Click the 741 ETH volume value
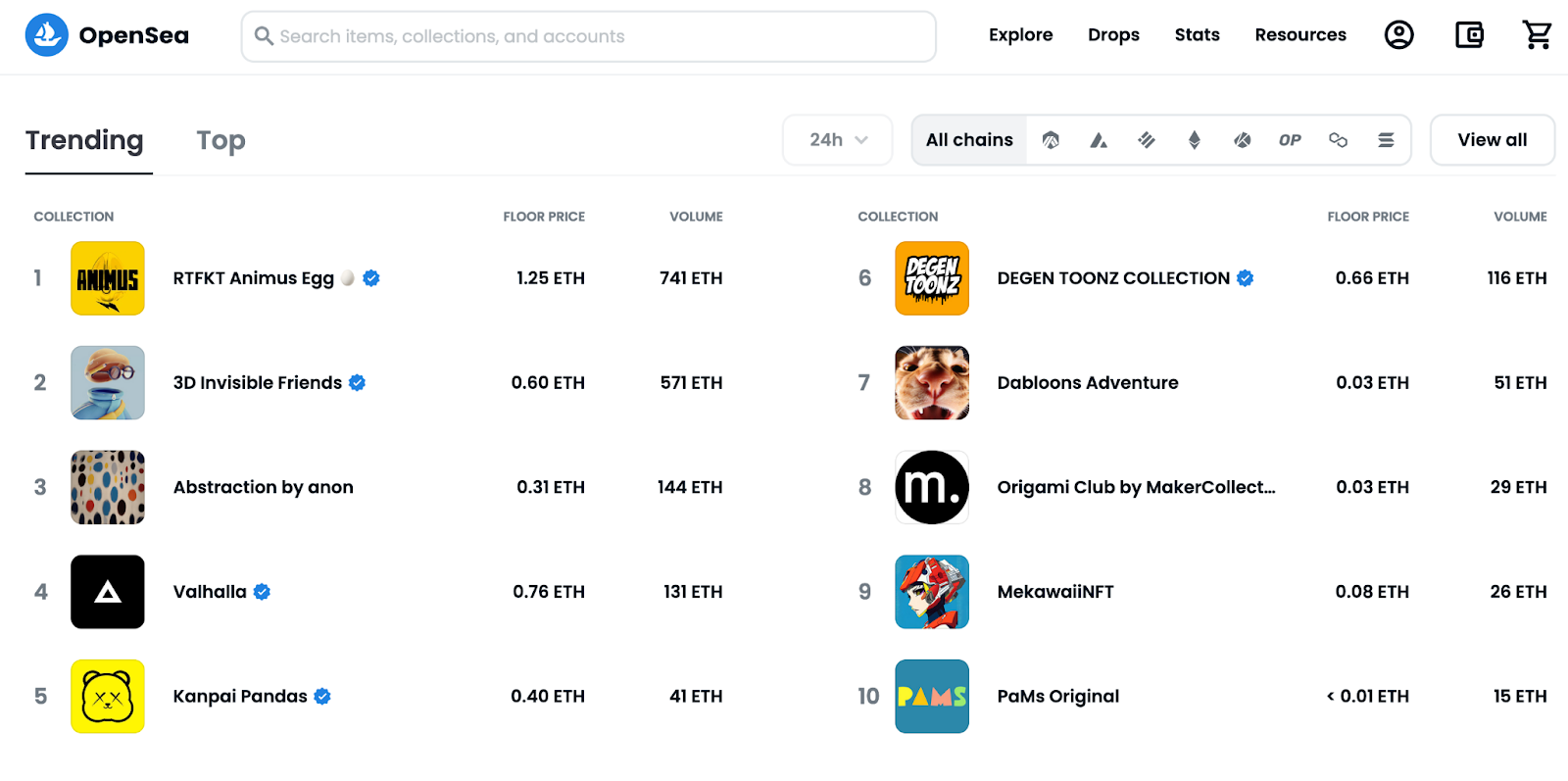This screenshot has height=781, width=1568. point(691,278)
